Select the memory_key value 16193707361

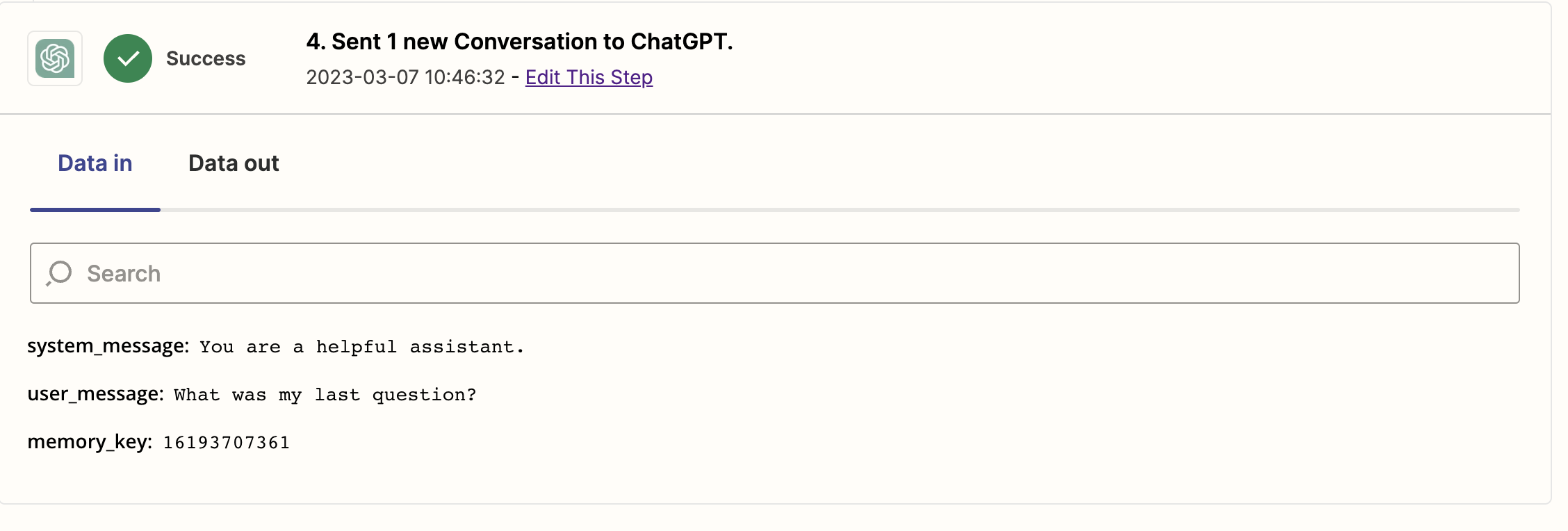coord(227,443)
